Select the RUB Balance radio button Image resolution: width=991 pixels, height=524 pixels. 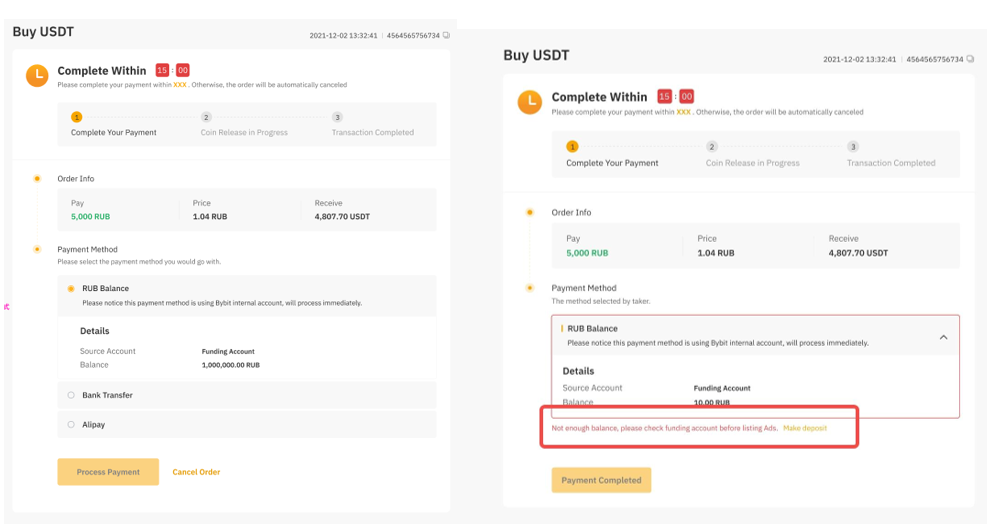tap(71, 289)
